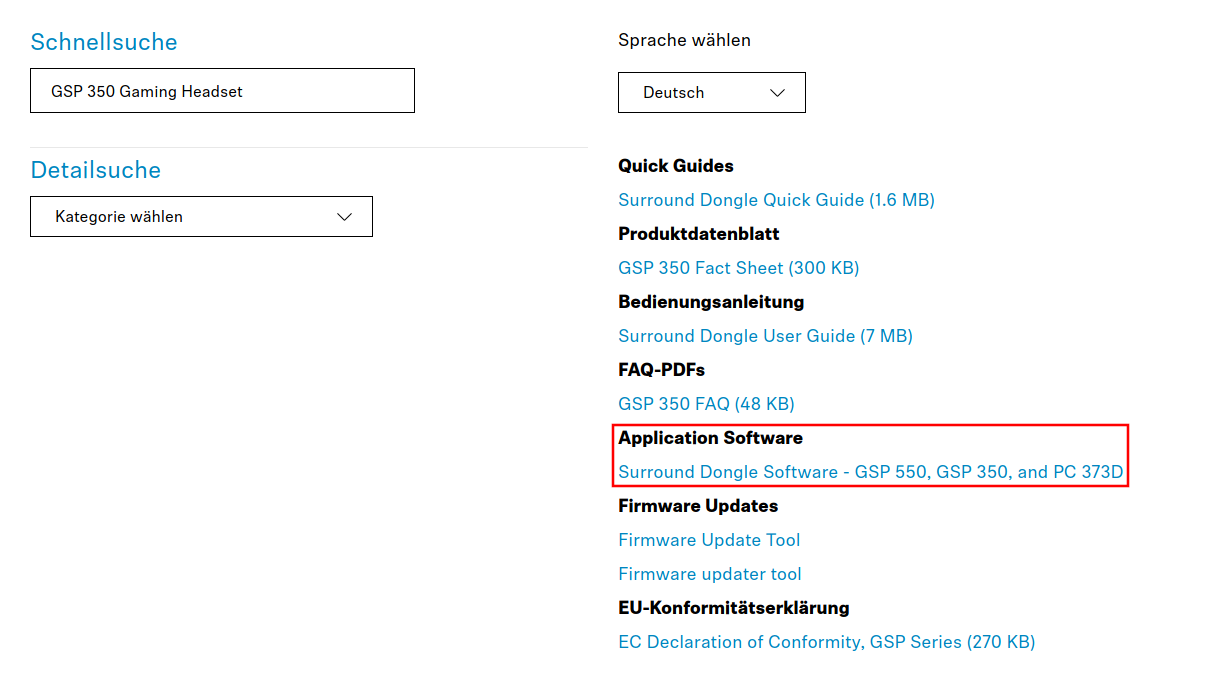Open the GSP 350 FAQ PDF
This screenshot has width=1206, height=685.
click(x=706, y=404)
